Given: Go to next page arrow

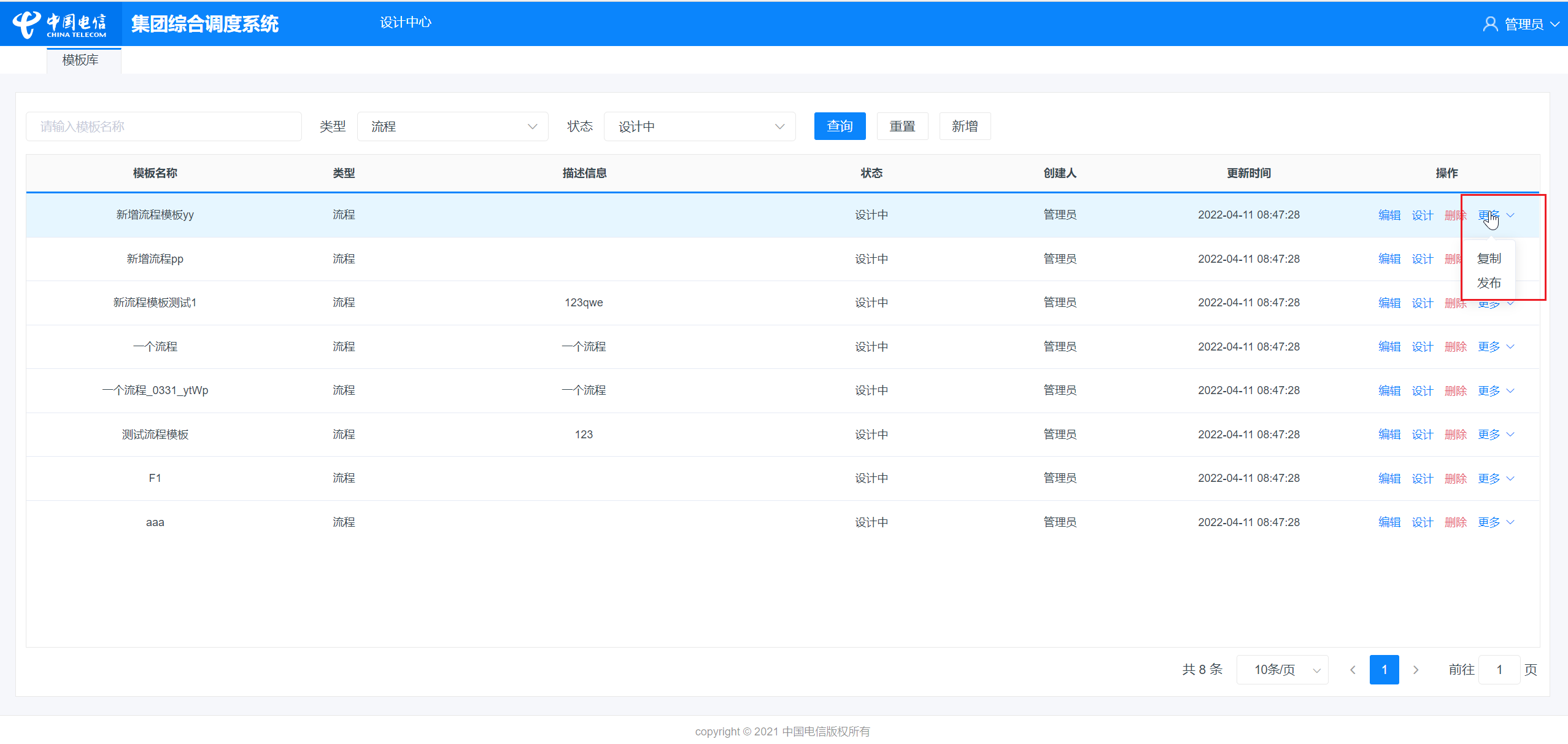Looking at the screenshot, I should (x=1416, y=670).
